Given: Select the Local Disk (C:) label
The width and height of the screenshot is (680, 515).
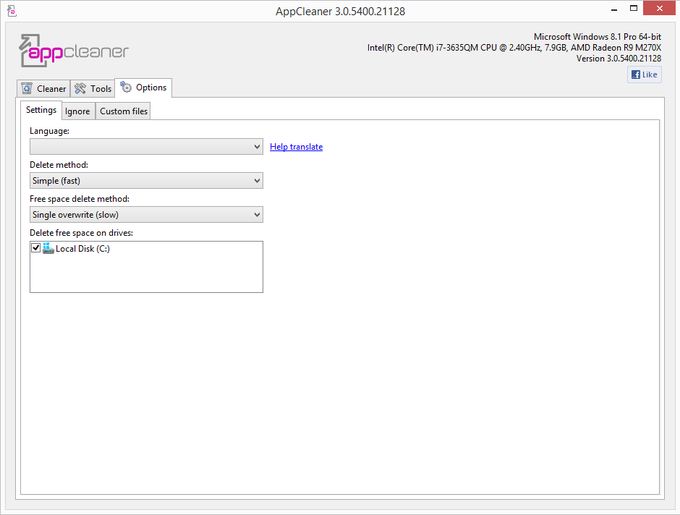Looking at the screenshot, I should tap(83, 249).
